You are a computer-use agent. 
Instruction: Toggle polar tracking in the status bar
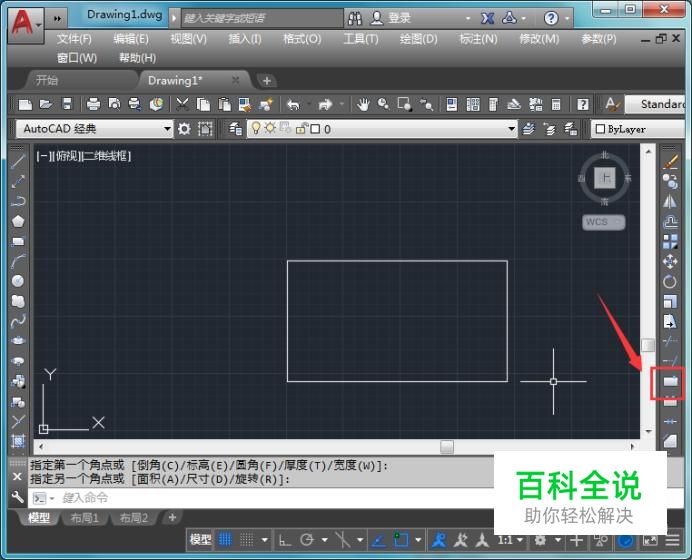tap(307, 540)
